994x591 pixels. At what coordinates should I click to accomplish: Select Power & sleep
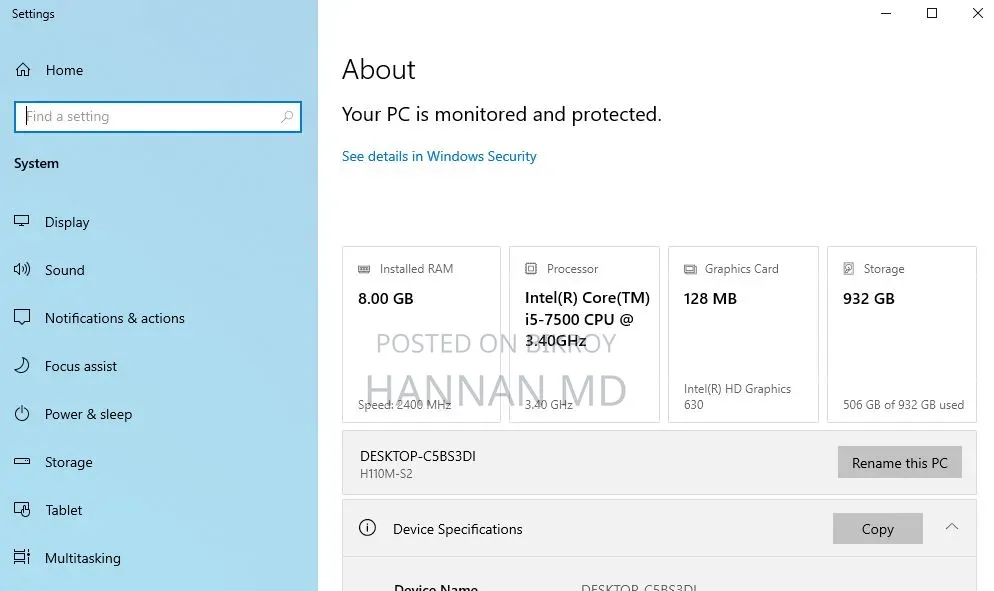pos(88,414)
